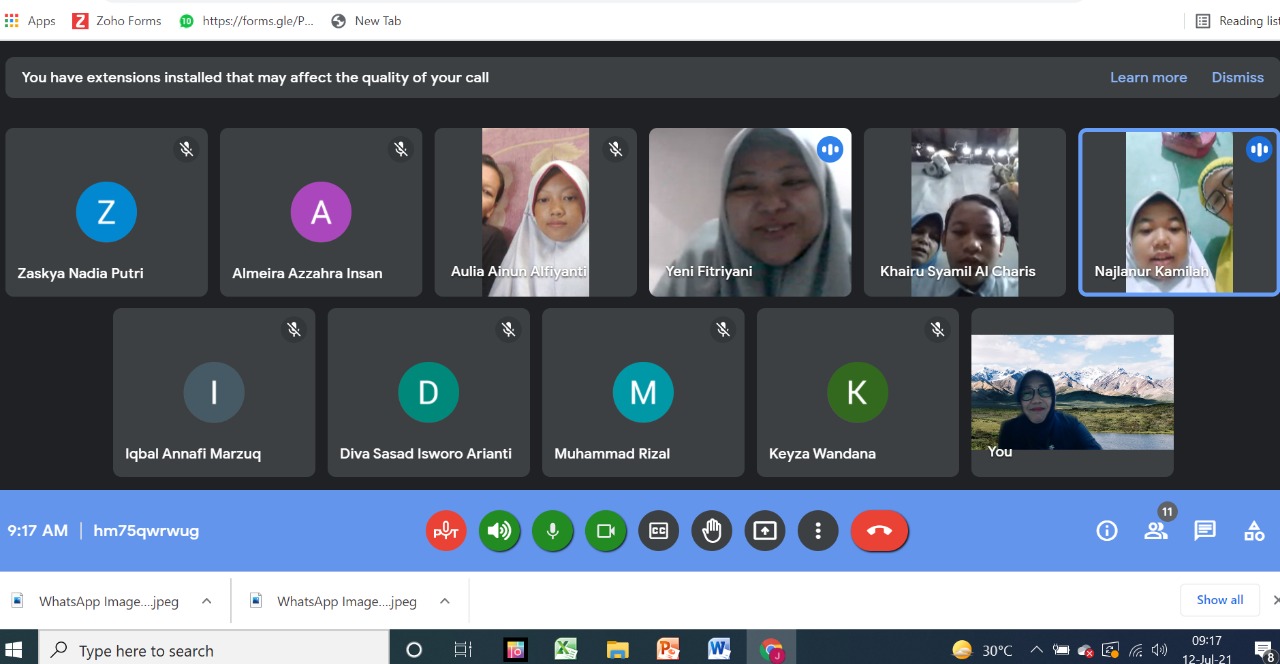Mute the microphone
Screen dimensions: 1280x664
coord(552,531)
